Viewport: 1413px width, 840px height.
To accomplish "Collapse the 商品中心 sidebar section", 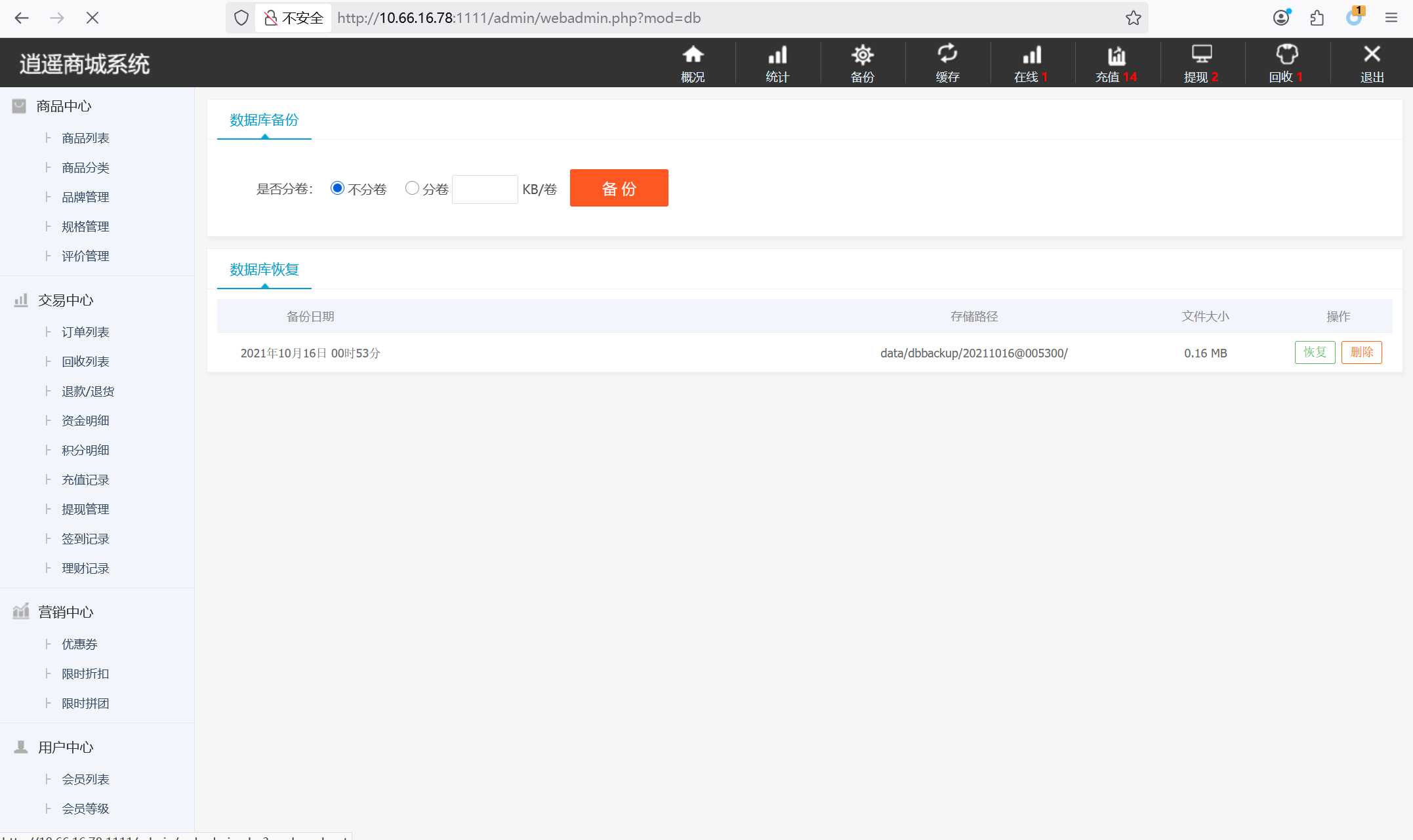I will tap(64, 106).
